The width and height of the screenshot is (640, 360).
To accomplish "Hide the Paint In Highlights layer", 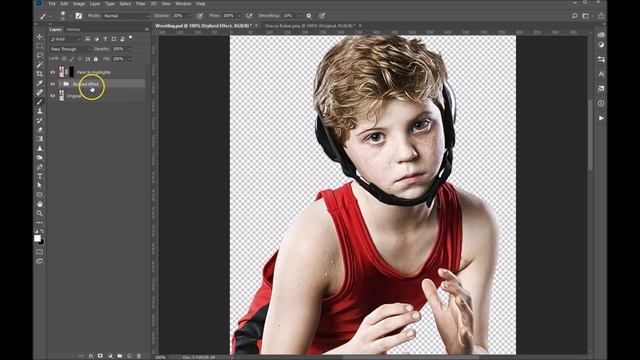I will click(53, 72).
